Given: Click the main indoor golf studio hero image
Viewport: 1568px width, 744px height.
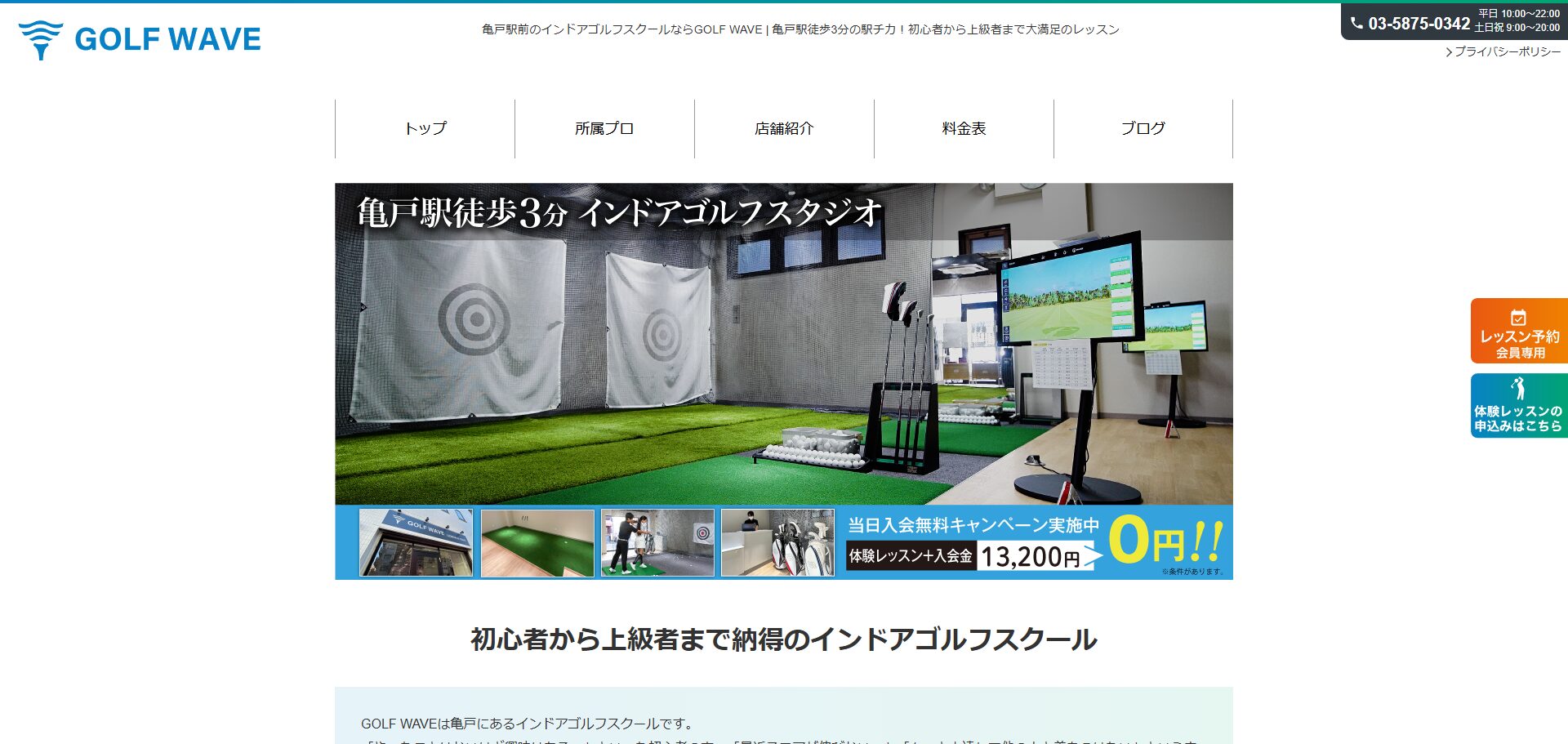Looking at the screenshot, I should pyautogui.click(x=783, y=343).
